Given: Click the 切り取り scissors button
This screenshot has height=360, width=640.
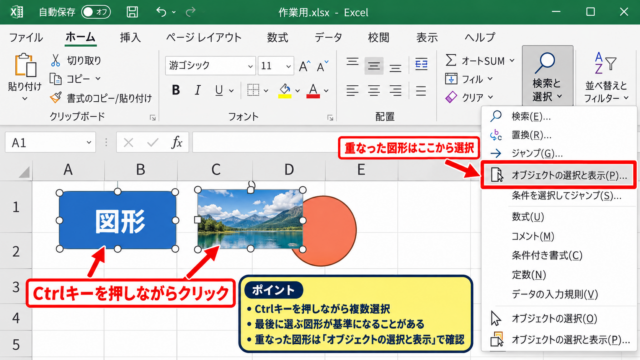Looking at the screenshot, I should click(x=76, y=60).
